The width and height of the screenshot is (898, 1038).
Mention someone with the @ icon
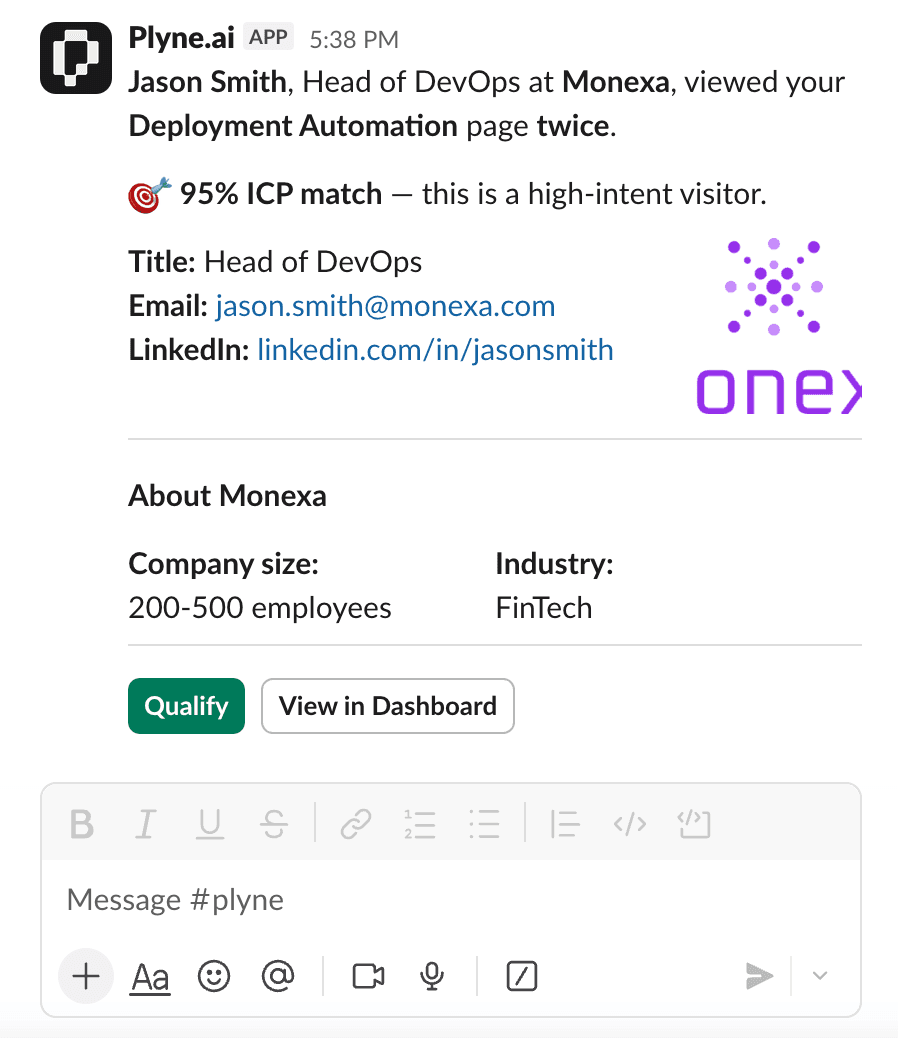275,976
